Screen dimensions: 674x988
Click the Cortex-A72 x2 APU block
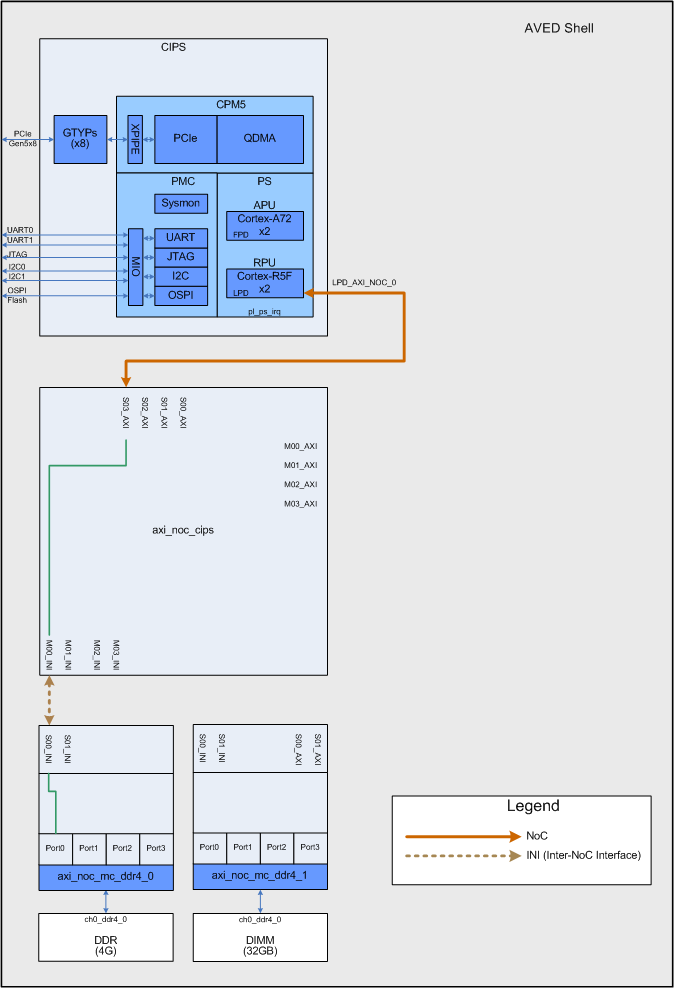pos(264,225)
